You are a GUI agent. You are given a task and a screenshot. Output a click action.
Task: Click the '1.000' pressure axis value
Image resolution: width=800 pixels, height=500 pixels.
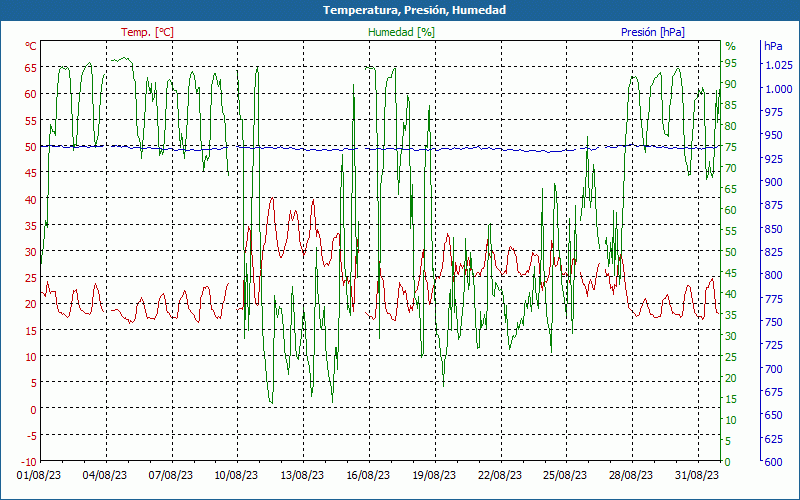(x=779, y=89)
